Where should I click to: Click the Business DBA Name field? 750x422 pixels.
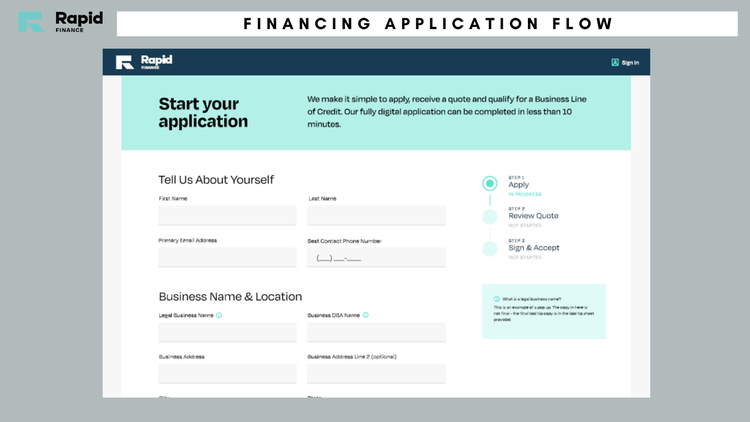376,332
